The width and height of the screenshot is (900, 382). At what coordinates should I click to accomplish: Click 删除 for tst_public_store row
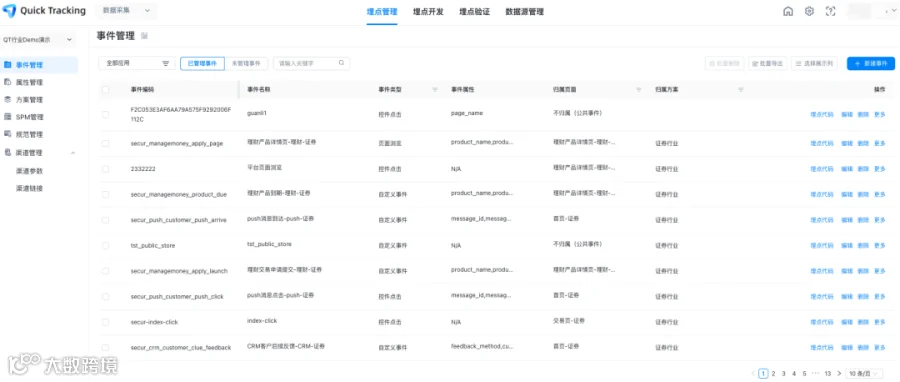(863, 245)
